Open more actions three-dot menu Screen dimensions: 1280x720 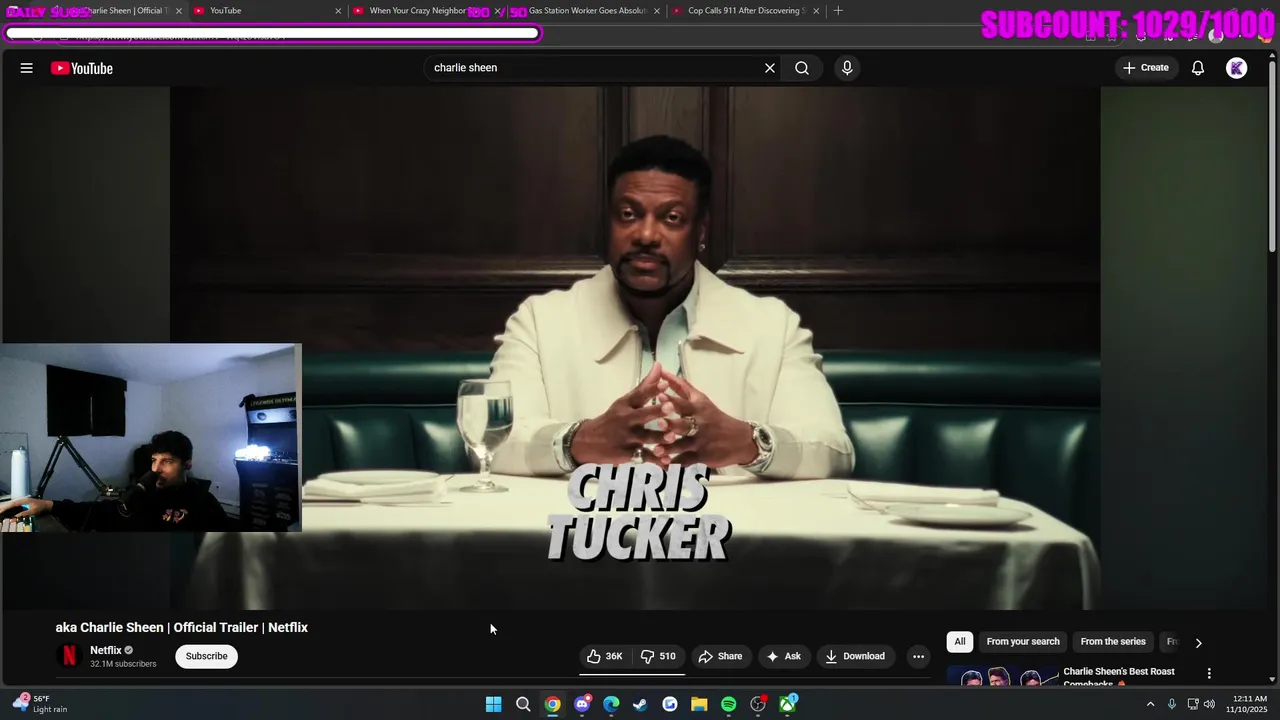[x=918, y=656]
